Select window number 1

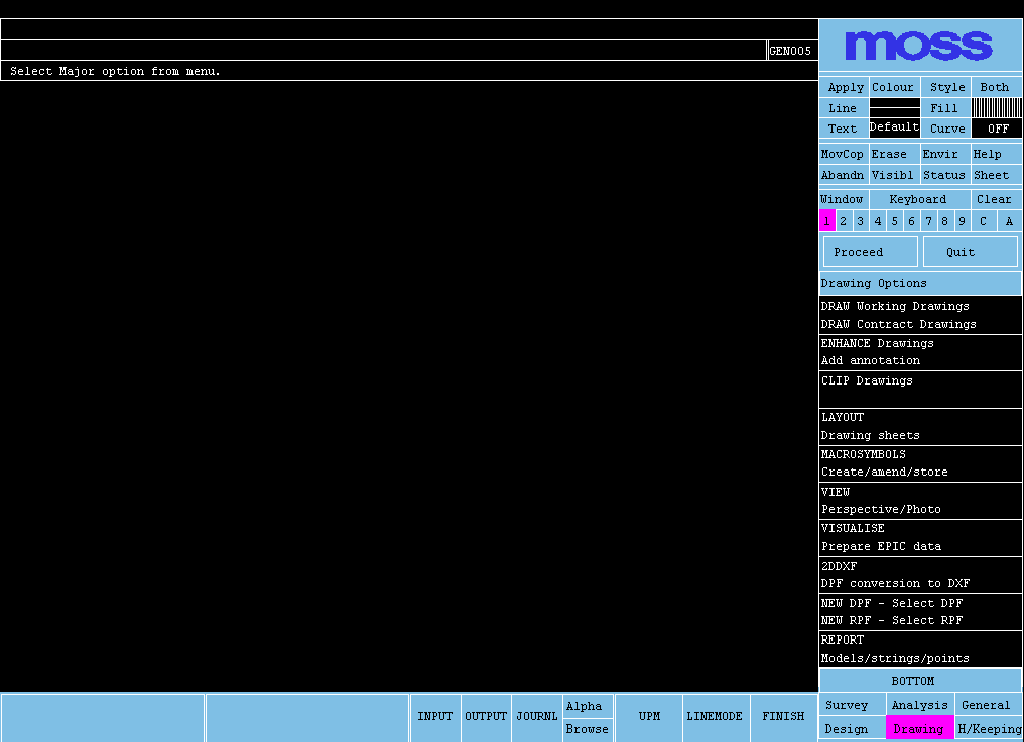point(827,221)
